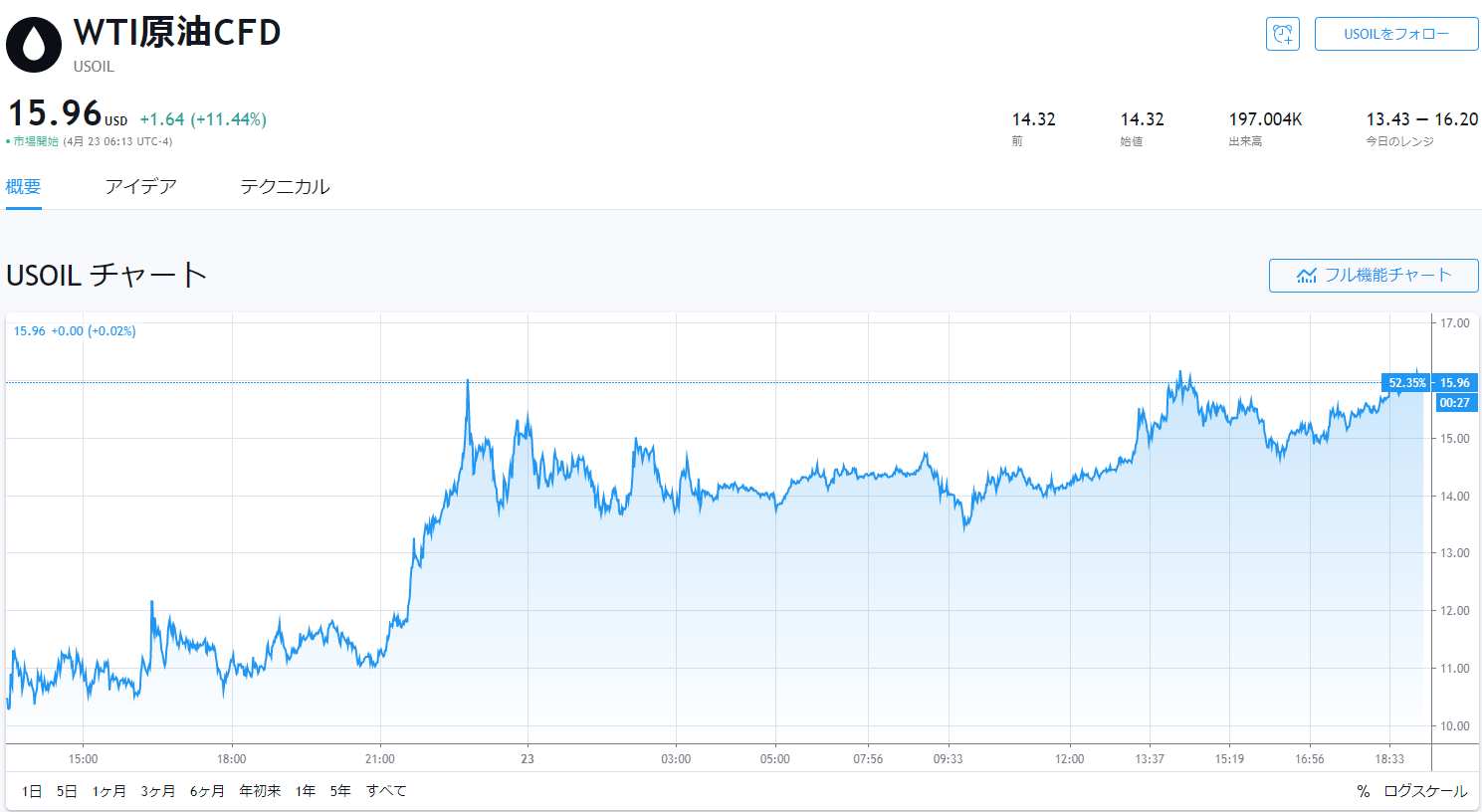Viewport: 1482px width, 812px height.
Task: Open the テクニカル tab
Action: [285, 187]
